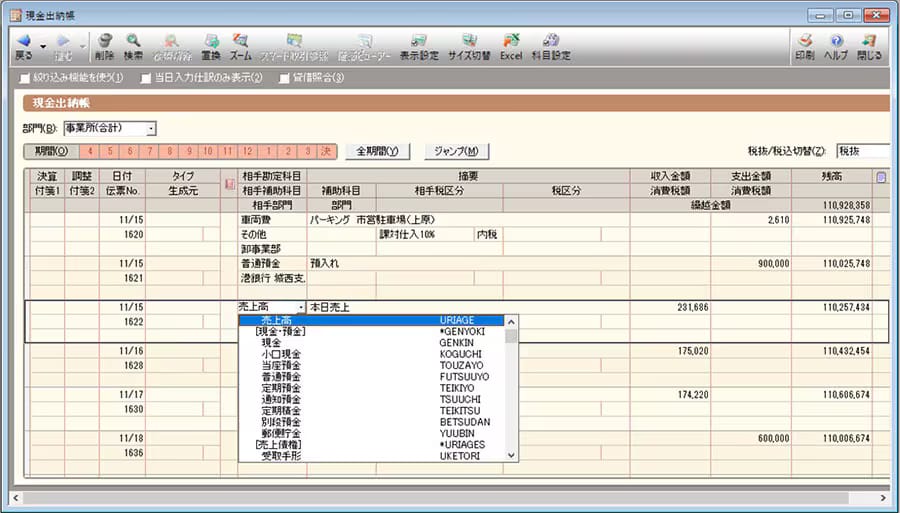
Task: Collapse the 売上高 account dropdown arrow
Action: click(301, 308)
